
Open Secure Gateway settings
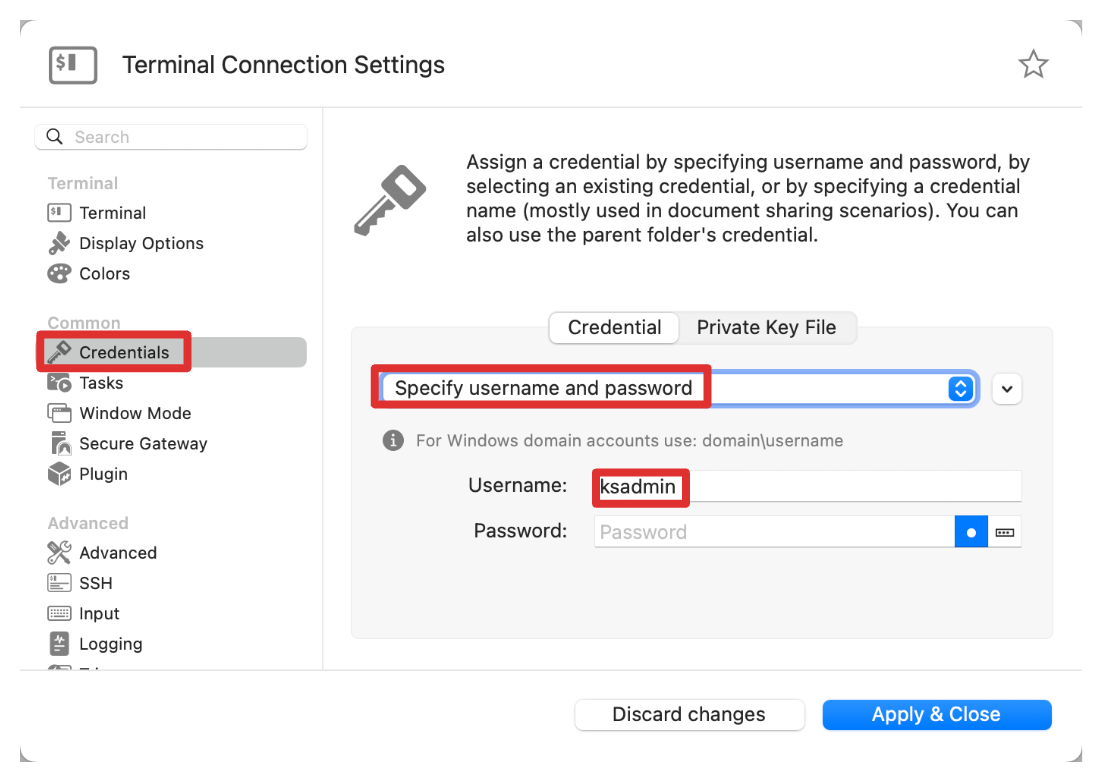142,443
